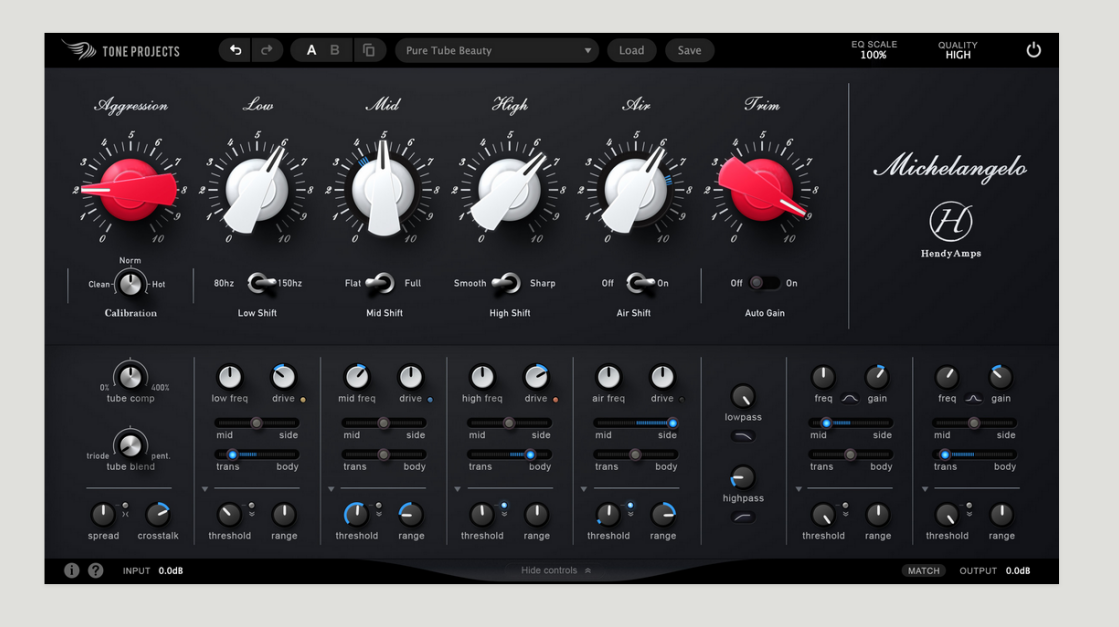Click the Load preset button
The width and height of the screenshot is (1119, 627).
[x=631, y=50]
